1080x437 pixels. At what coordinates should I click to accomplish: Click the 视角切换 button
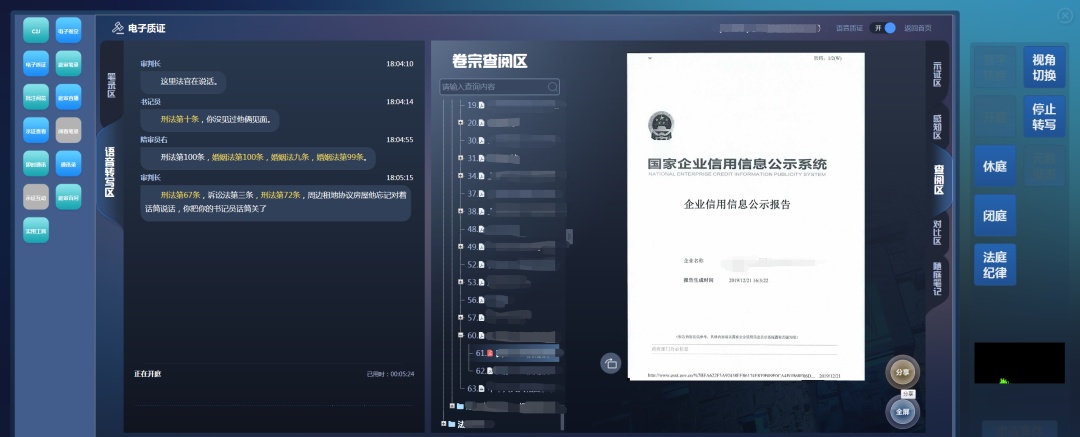tap(1044, 67)
